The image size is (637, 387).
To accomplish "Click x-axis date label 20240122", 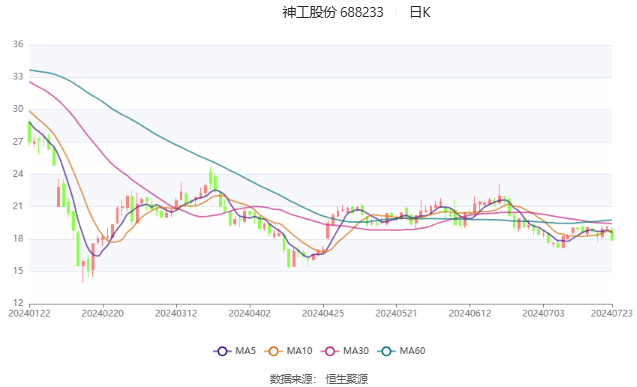I will (29, 313).
